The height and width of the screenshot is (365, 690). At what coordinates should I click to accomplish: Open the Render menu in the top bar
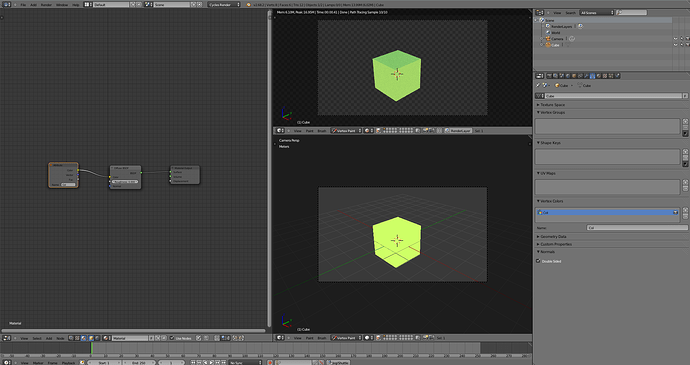point(46,4)
